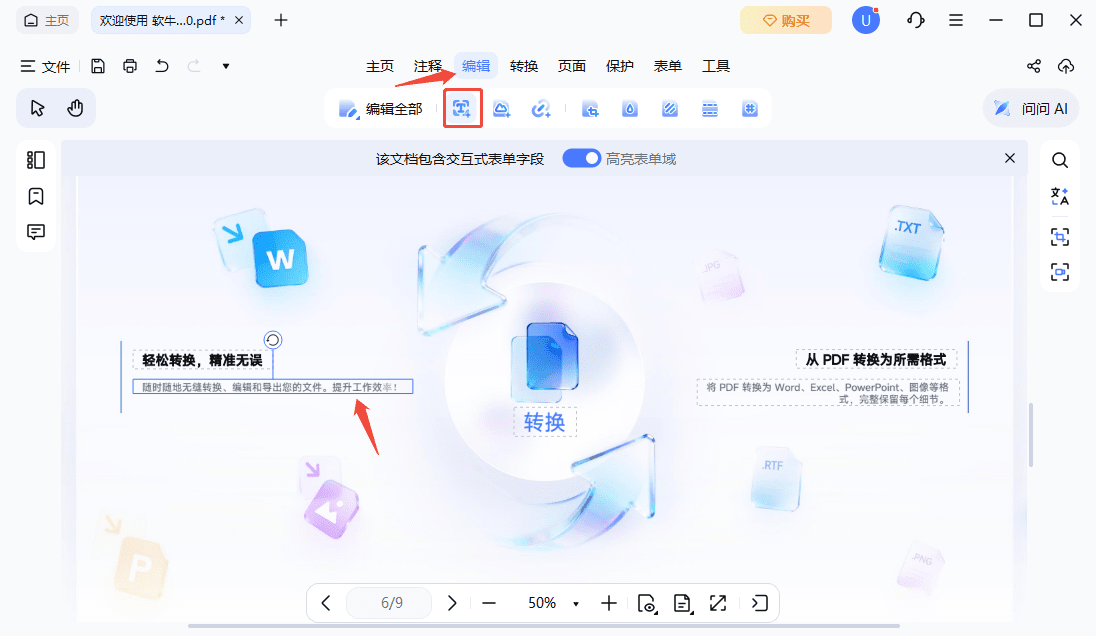
Task: Save the document with the disk icon
Action: (x=98, y=66)
